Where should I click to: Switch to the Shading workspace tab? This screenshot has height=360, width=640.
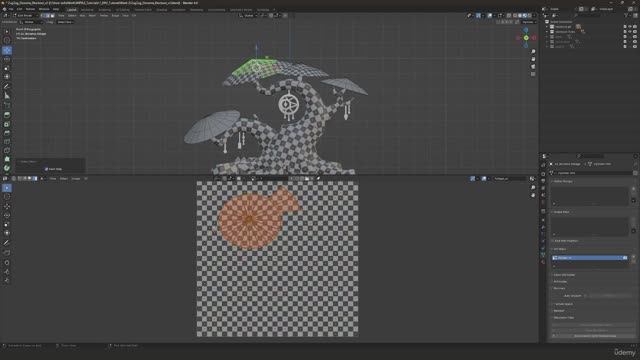(x=162, y=9)
